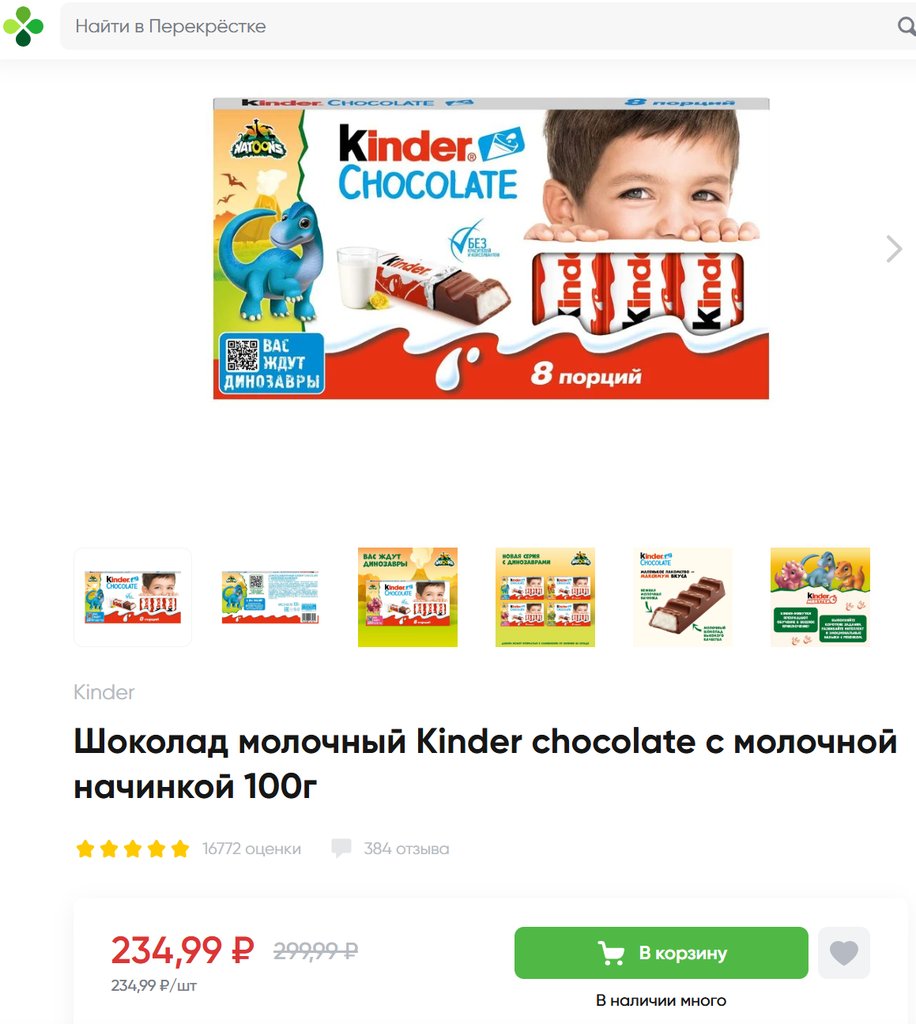The image size is (916, 1024).
Task: Select the cartoon dinosaurs thumbnail
Action: coord(820,597)
